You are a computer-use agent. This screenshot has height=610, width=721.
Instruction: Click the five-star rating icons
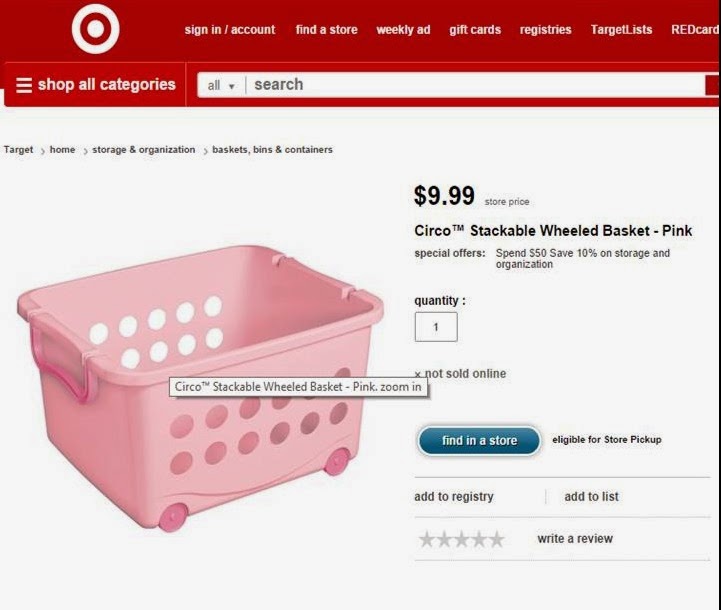point(461,539)
